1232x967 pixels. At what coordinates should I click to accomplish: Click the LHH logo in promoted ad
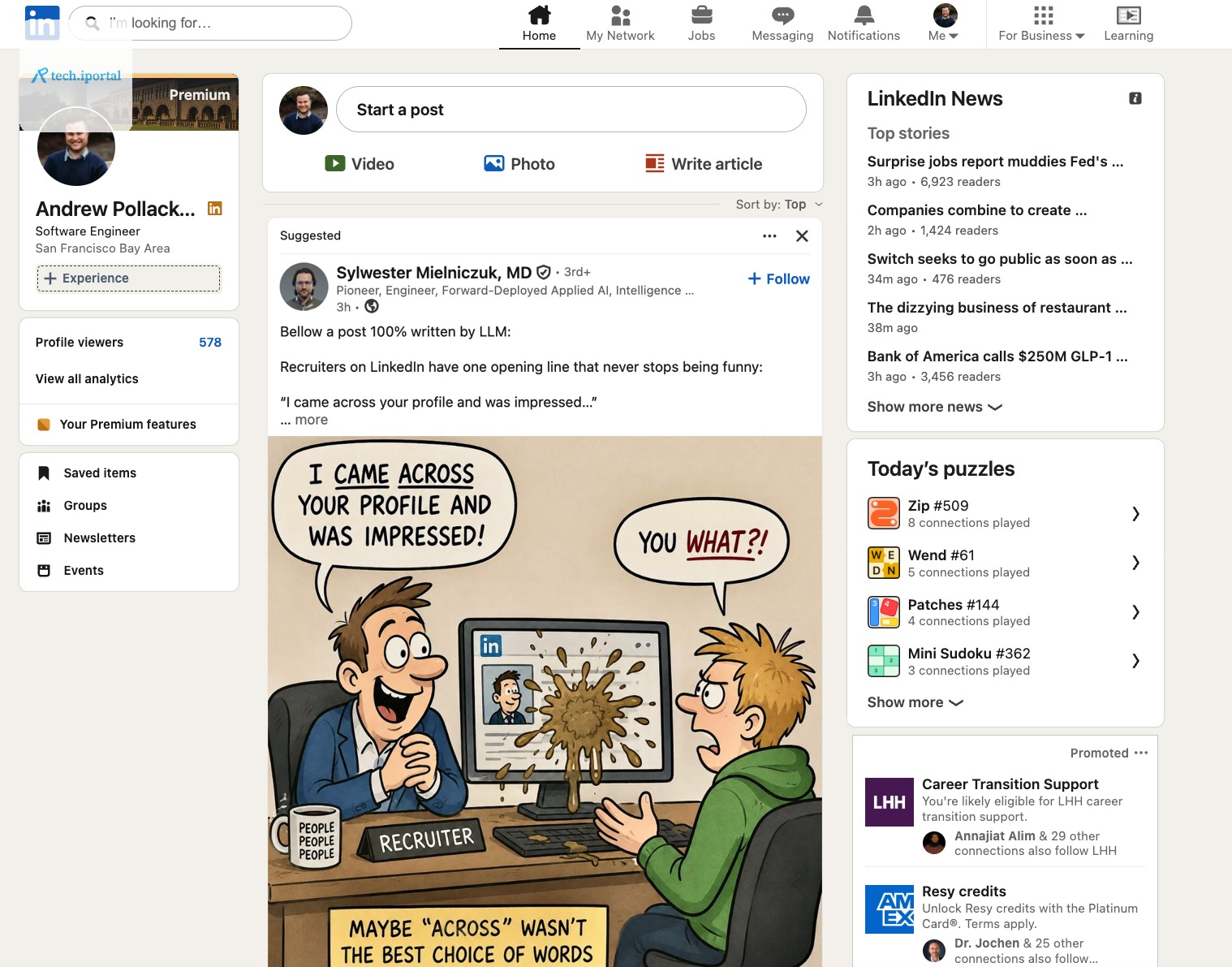(x=890, y=802)
